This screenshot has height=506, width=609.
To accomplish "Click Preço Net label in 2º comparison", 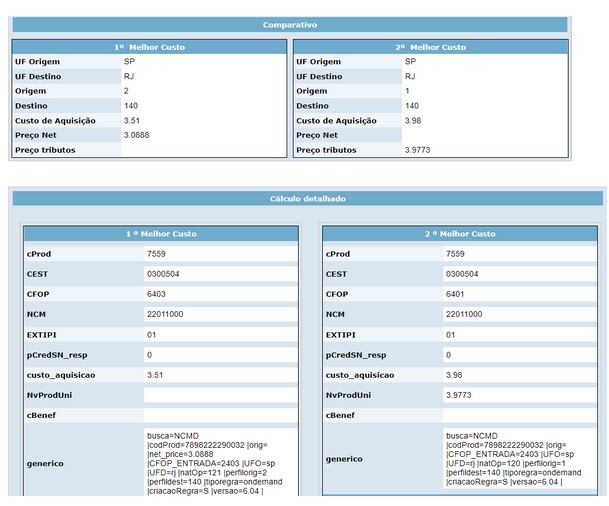I will [317, 135].
